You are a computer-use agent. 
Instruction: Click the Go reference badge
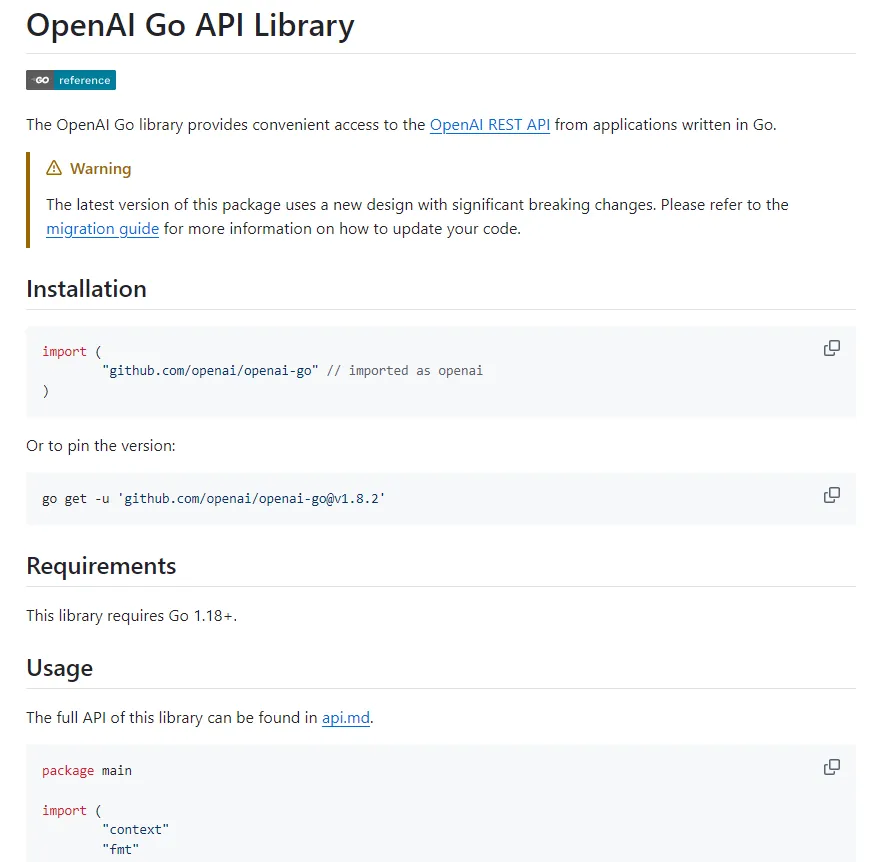71,80
